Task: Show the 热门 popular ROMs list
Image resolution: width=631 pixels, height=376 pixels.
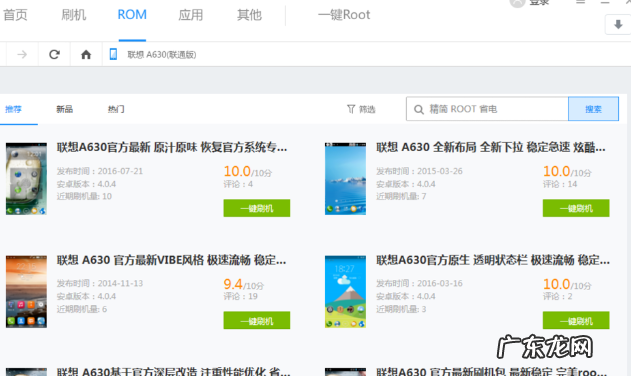Action: pyautogui.click(x=116, y=109)
